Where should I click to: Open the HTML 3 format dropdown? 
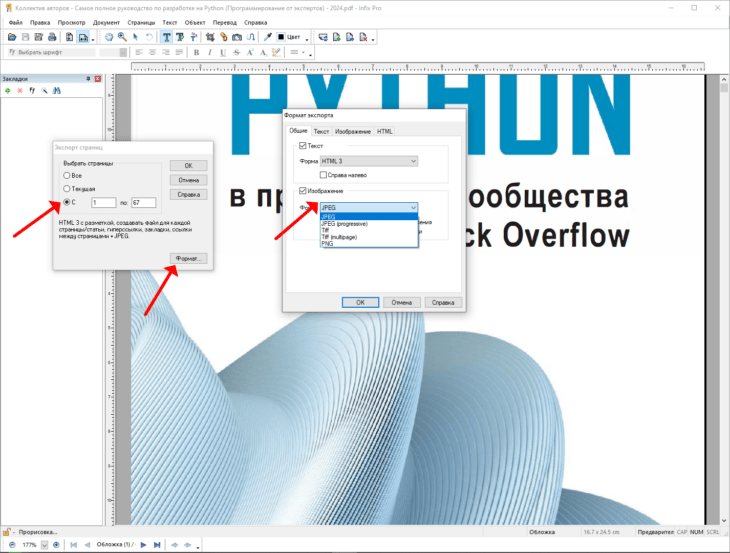[x=369, y=161]
